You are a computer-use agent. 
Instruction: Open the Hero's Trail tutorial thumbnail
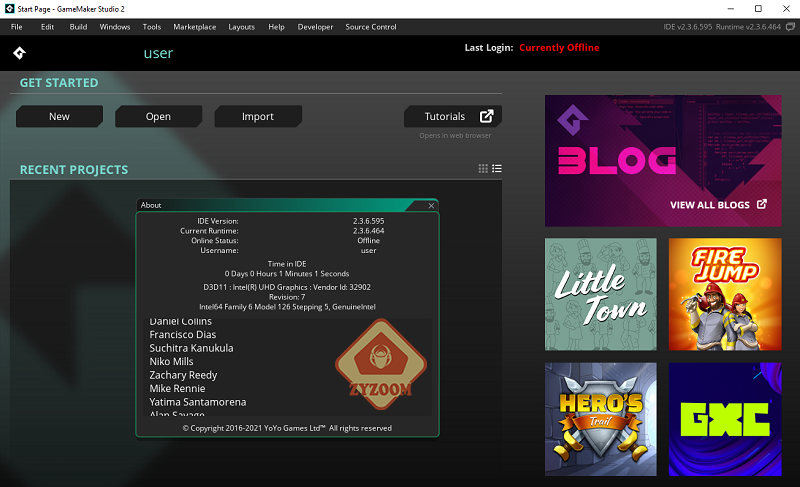coord(601,419)
